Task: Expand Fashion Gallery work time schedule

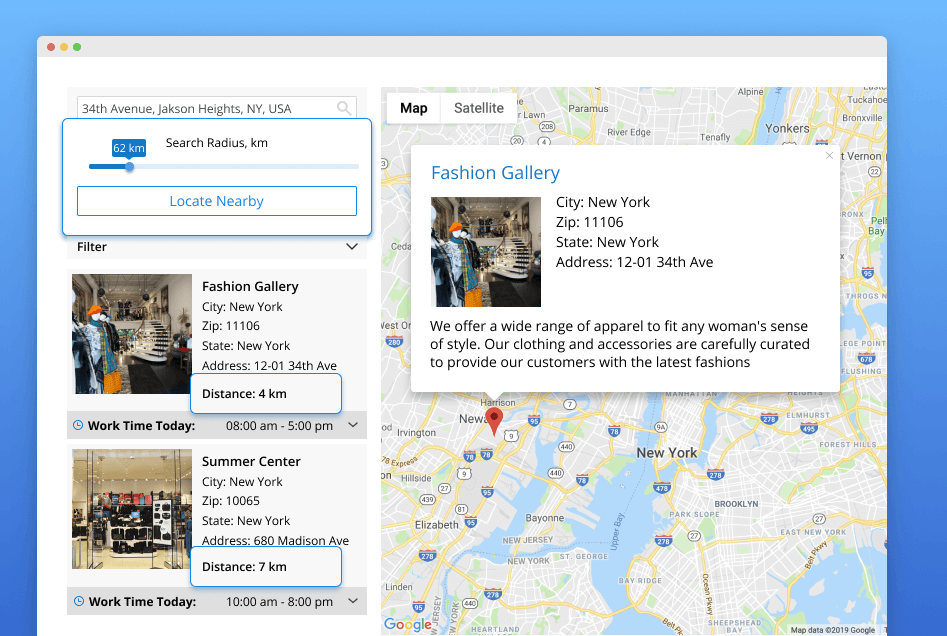Action: click(352, 425)
